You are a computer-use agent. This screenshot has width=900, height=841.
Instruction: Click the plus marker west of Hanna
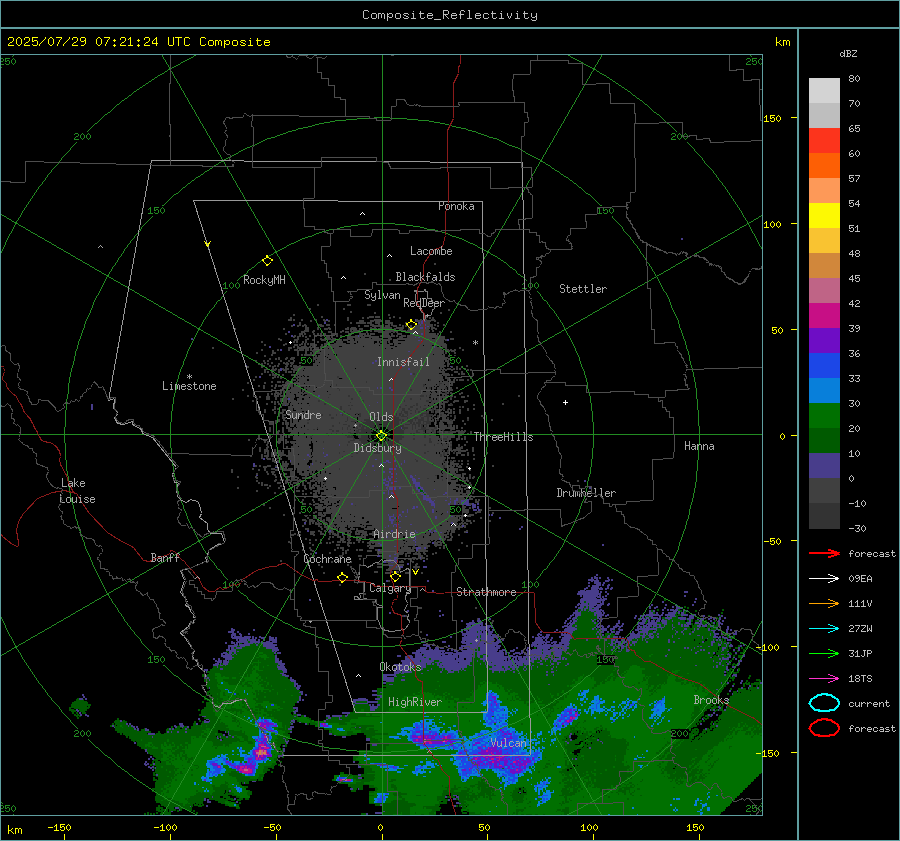click(565, 402)
